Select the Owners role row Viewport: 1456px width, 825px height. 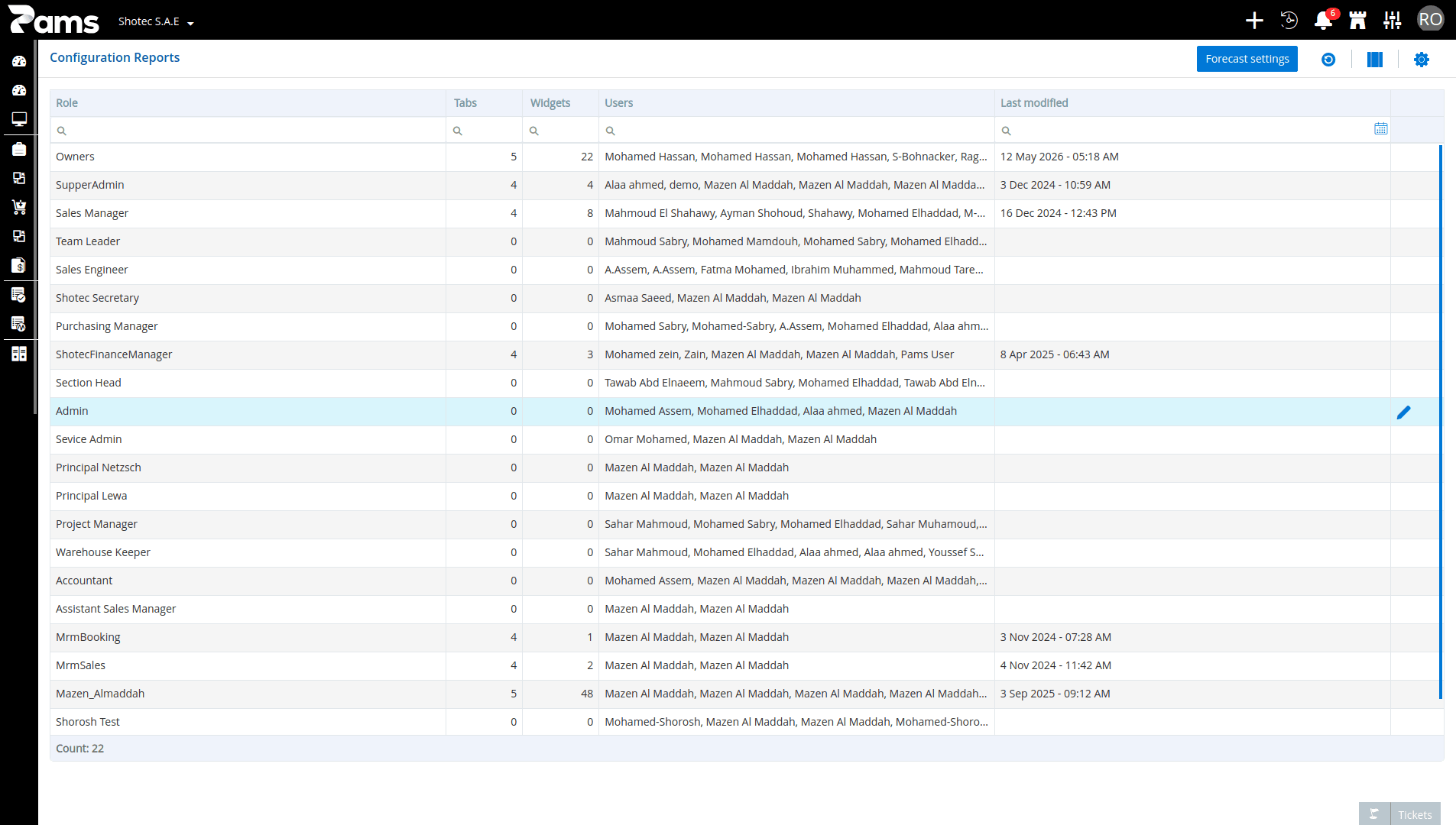(747, 157)
